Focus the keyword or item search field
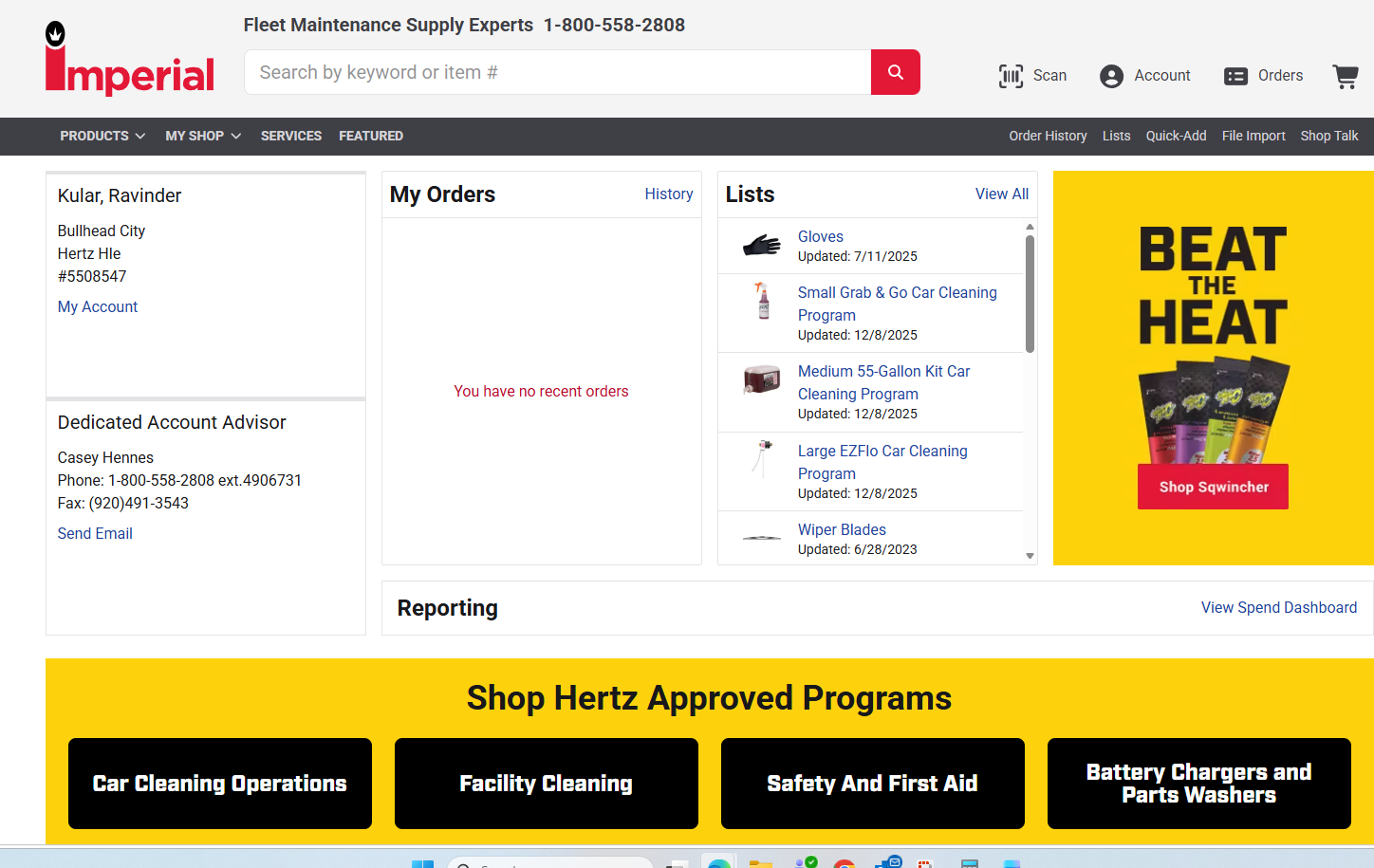 558,72
